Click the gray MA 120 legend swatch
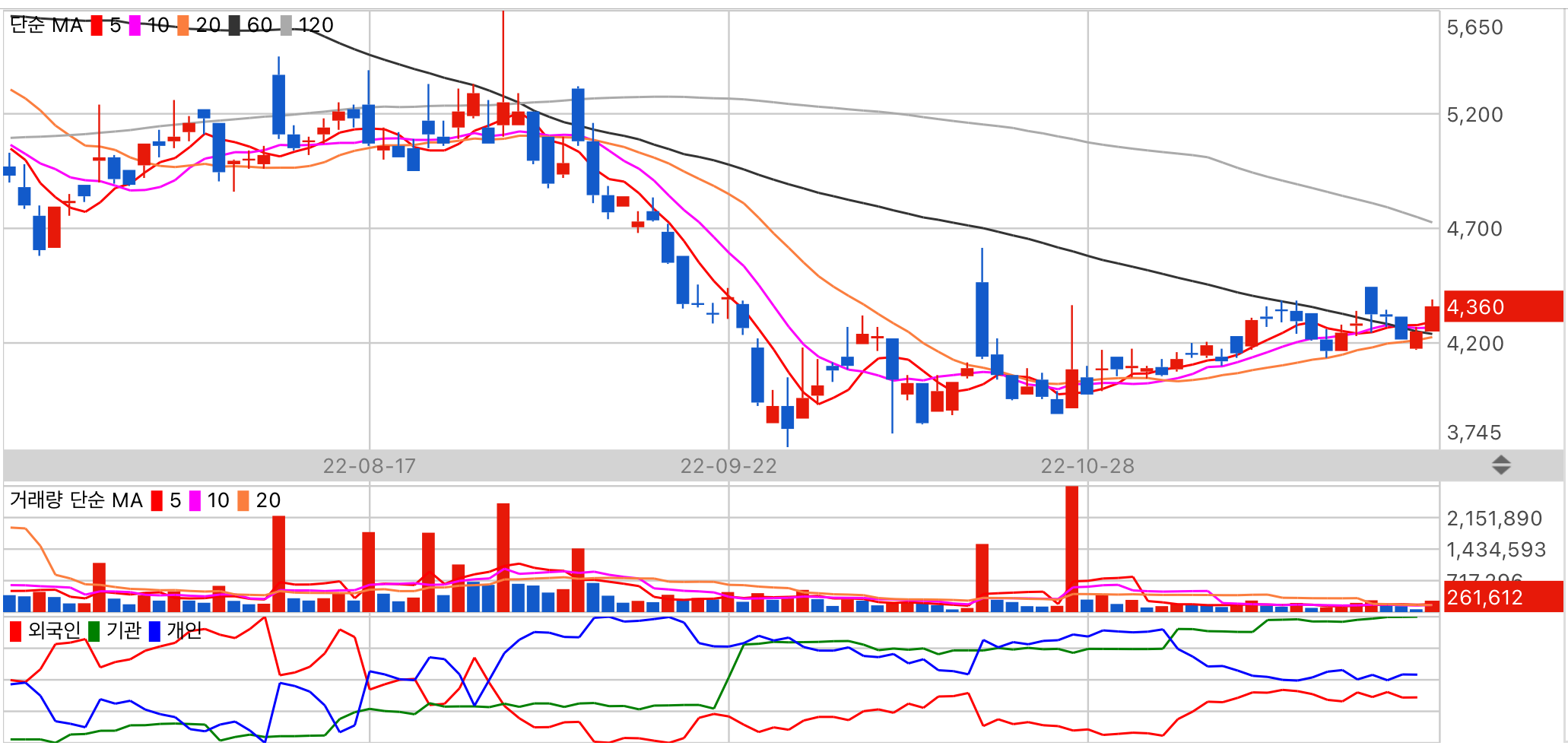This screenshot has height=752, width=1568. 286,26
